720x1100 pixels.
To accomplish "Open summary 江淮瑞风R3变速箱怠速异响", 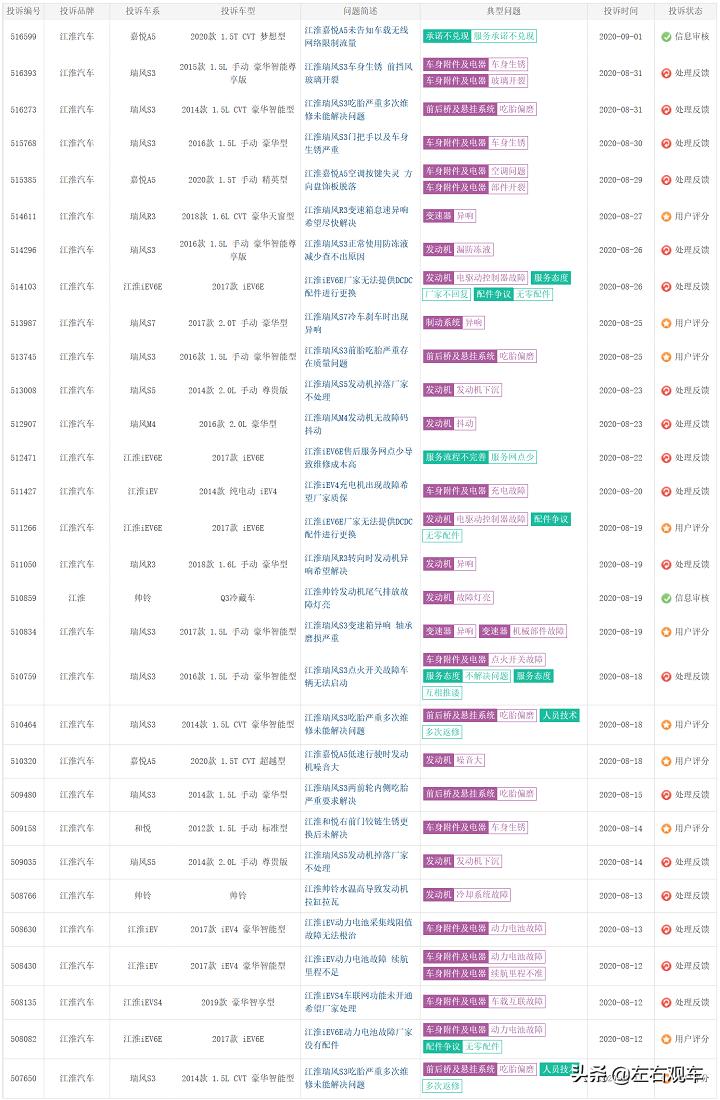I will pyautogui.click(x=356, y=216).
